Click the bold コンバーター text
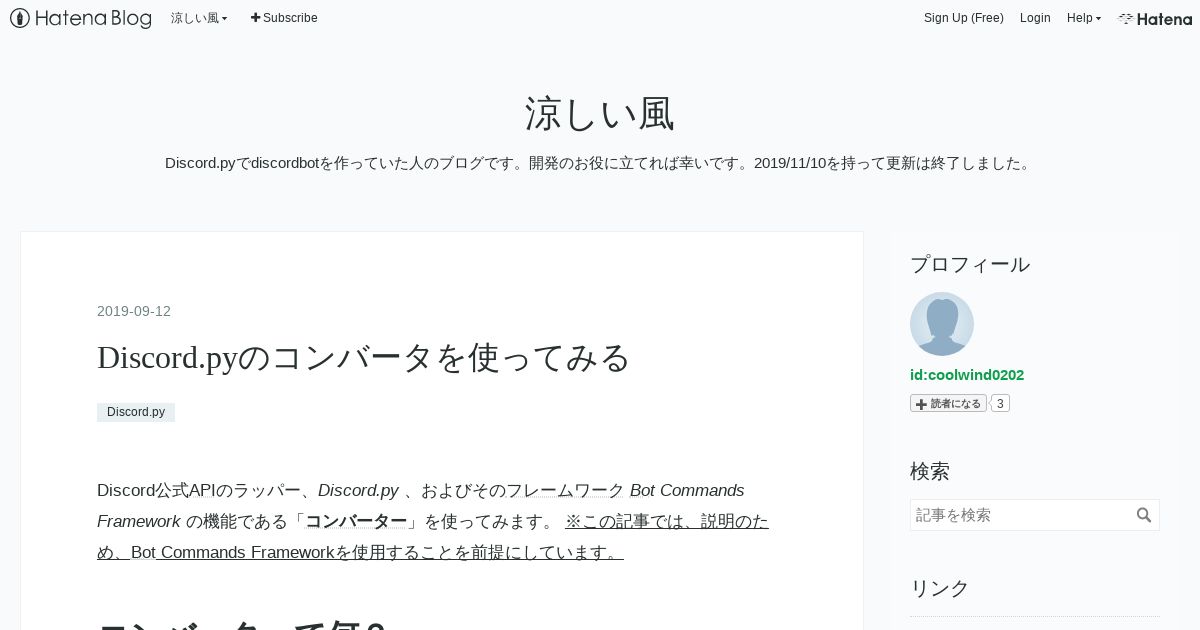Screen dimensions: 1200x630 click(x=356, y=521)
